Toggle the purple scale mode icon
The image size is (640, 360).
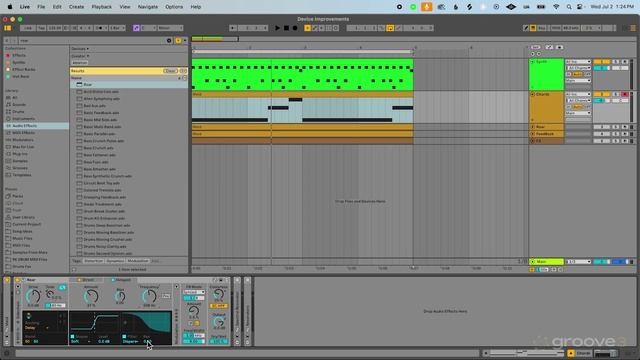click(x=136, y=28)
